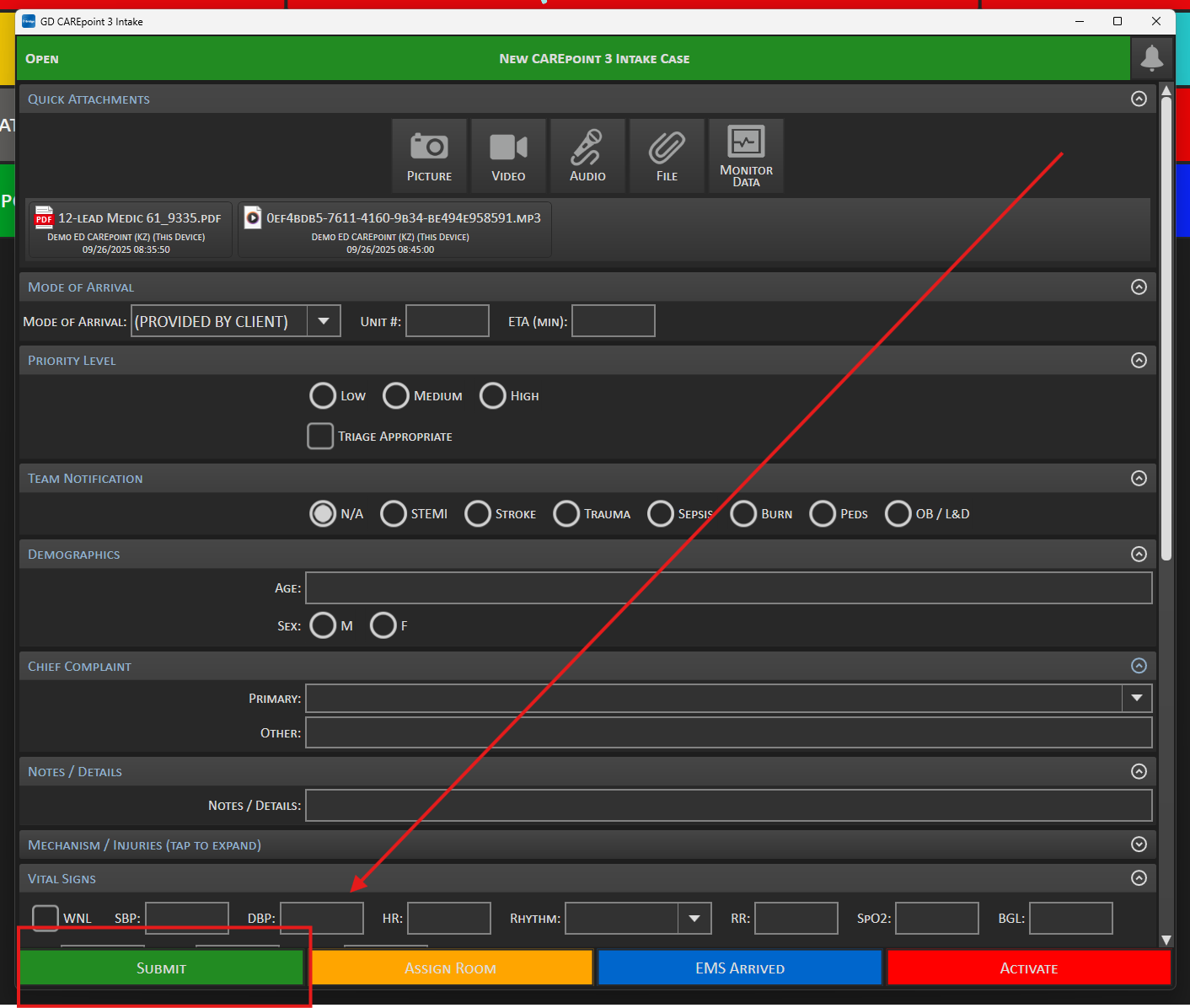Image resolution: width=1190 pixels, height=1008 pixels.
Task: Open the Rhythm dropdown
Action: coord(694,918)
